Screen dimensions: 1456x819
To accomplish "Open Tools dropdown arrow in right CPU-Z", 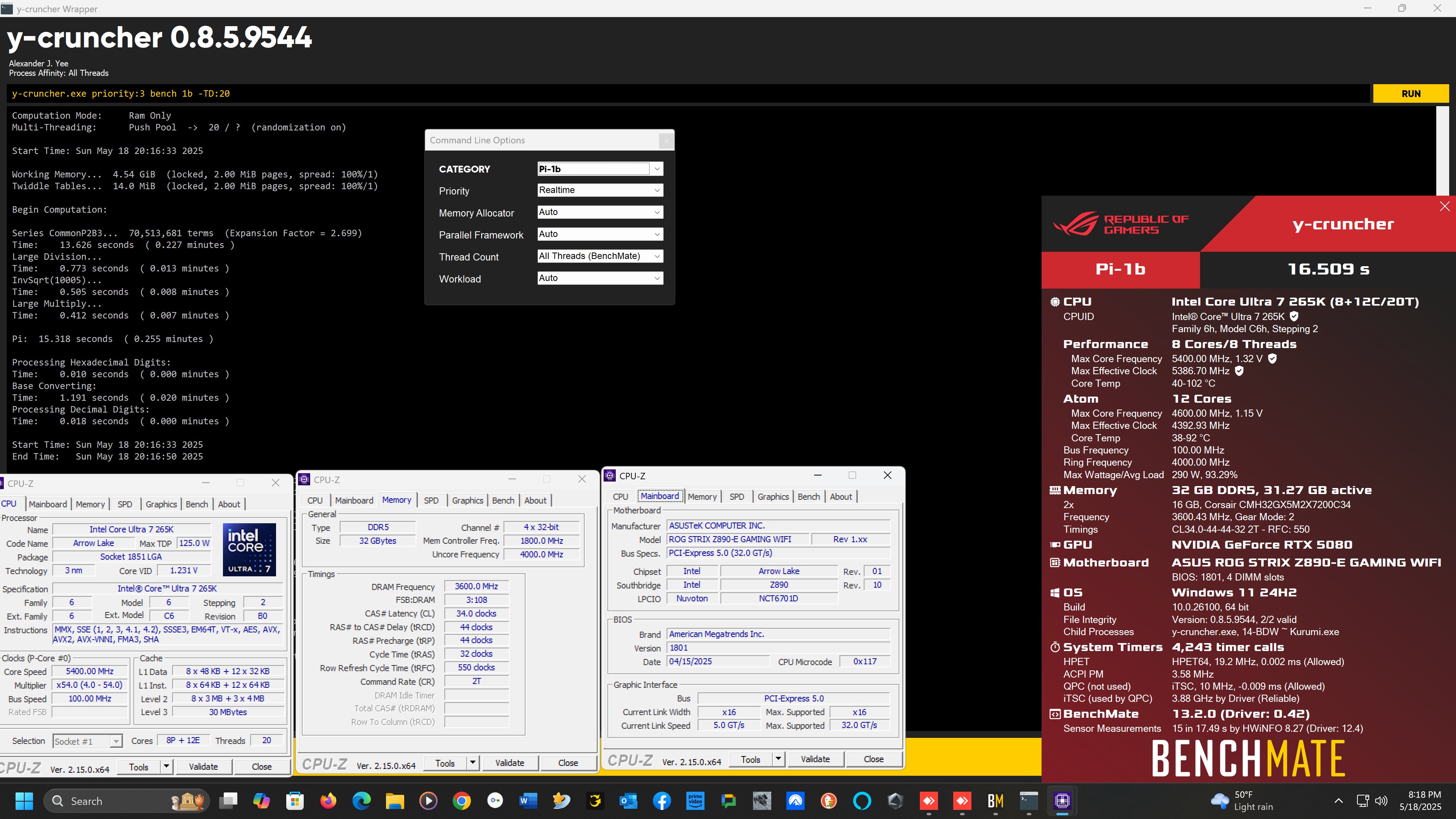I will coord(778,759).
